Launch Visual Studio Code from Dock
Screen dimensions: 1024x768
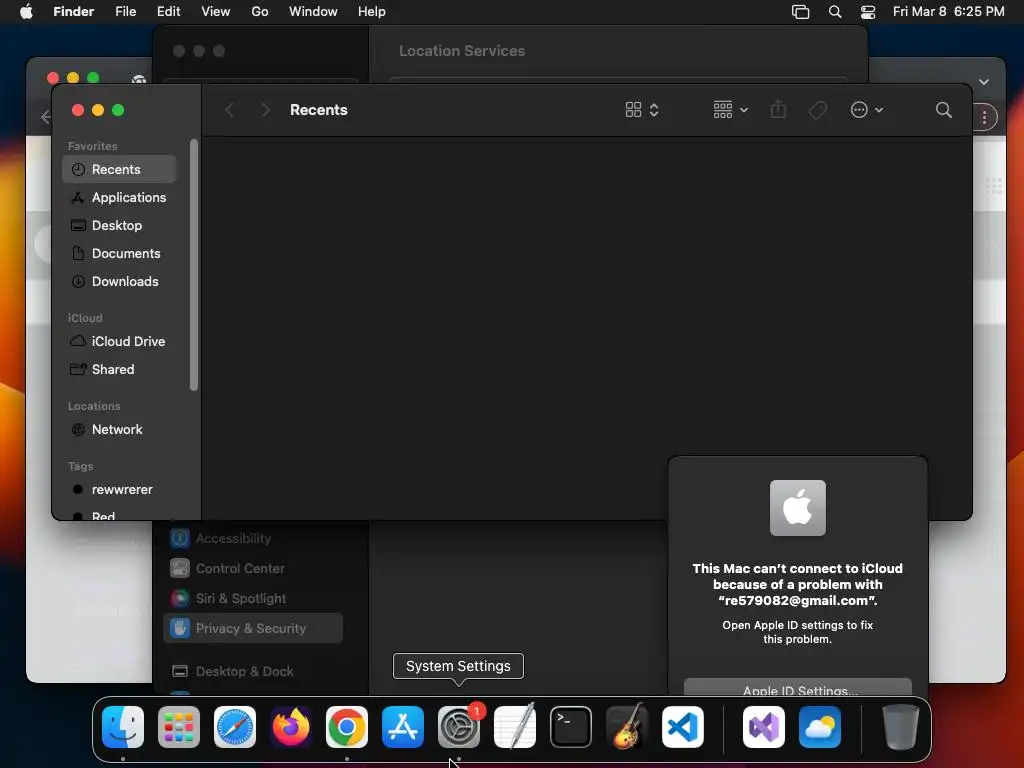[682, 727]
